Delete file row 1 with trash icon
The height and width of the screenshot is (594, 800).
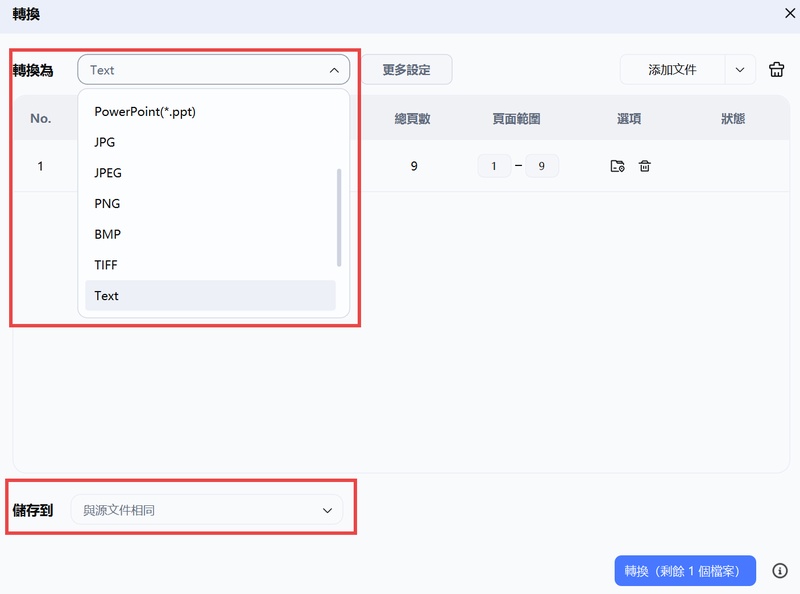click(x=644, y=166)
